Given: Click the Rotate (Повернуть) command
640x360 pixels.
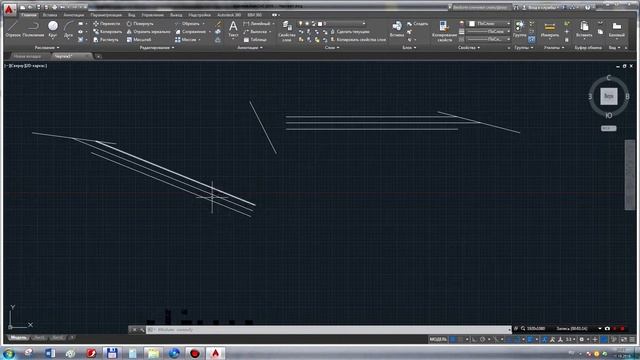Looking at the screenshot, I should [x=140, y=24].
